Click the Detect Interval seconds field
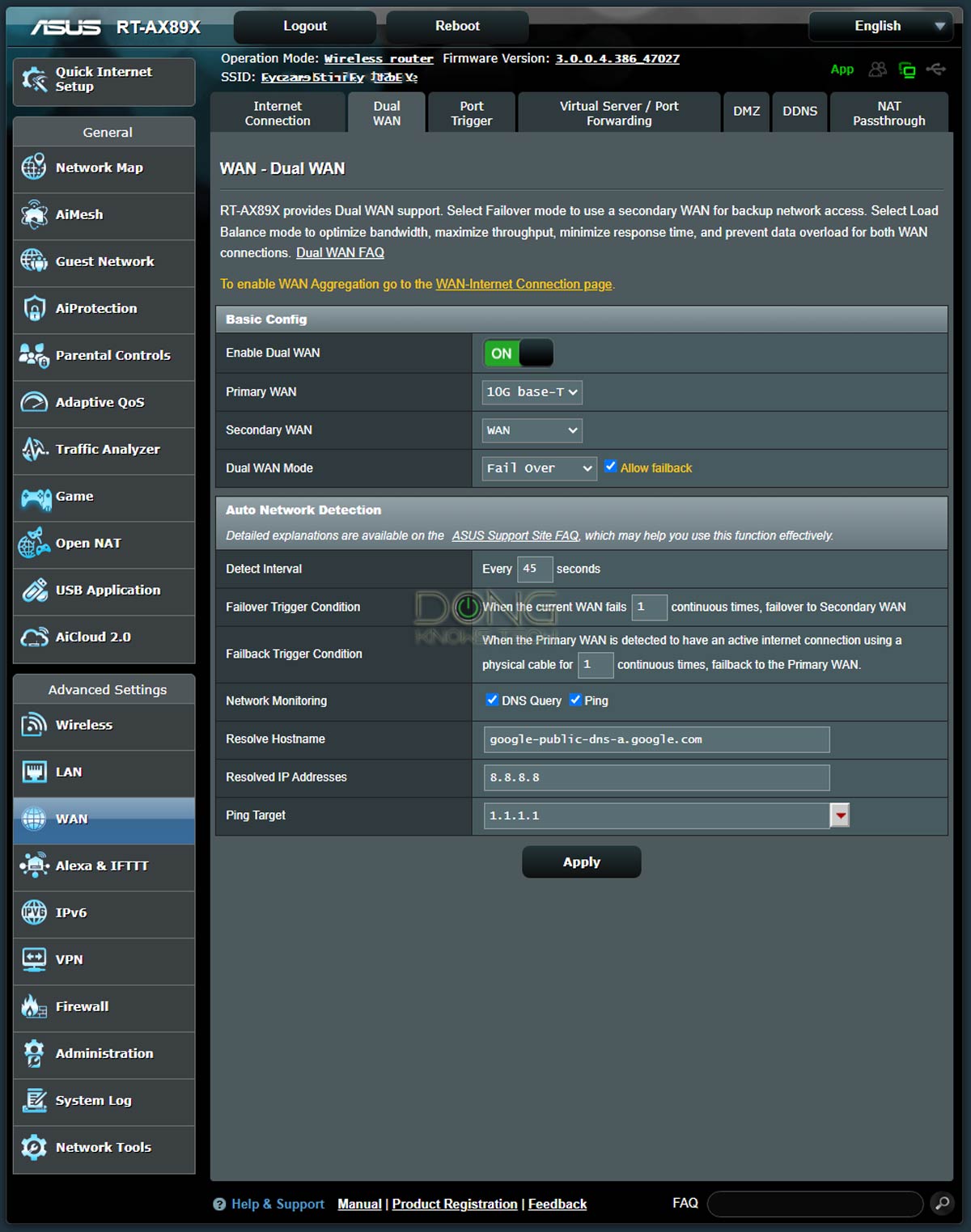Screen dimensions: 971x1232 pos(535,569)
